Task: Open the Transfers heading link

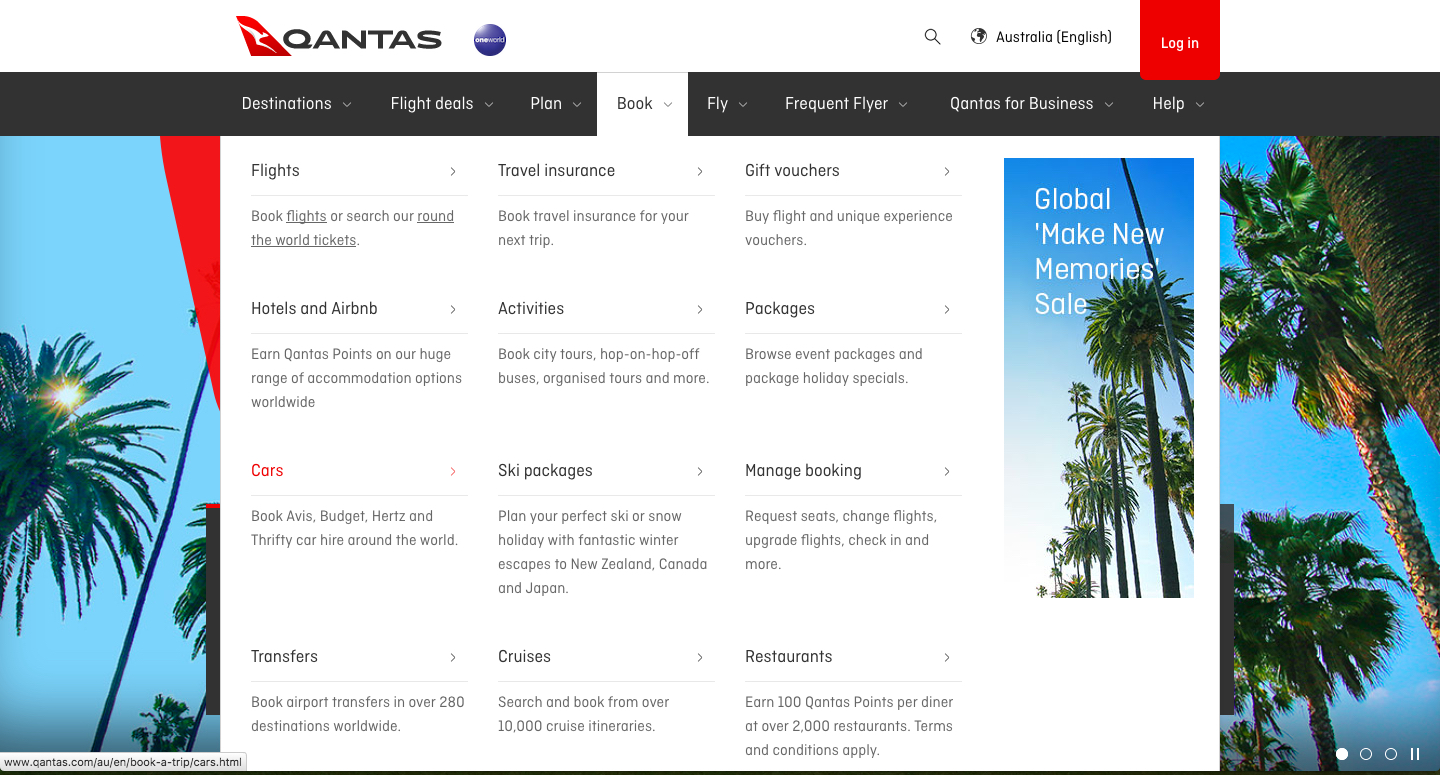Action: [x=284, y=657]
